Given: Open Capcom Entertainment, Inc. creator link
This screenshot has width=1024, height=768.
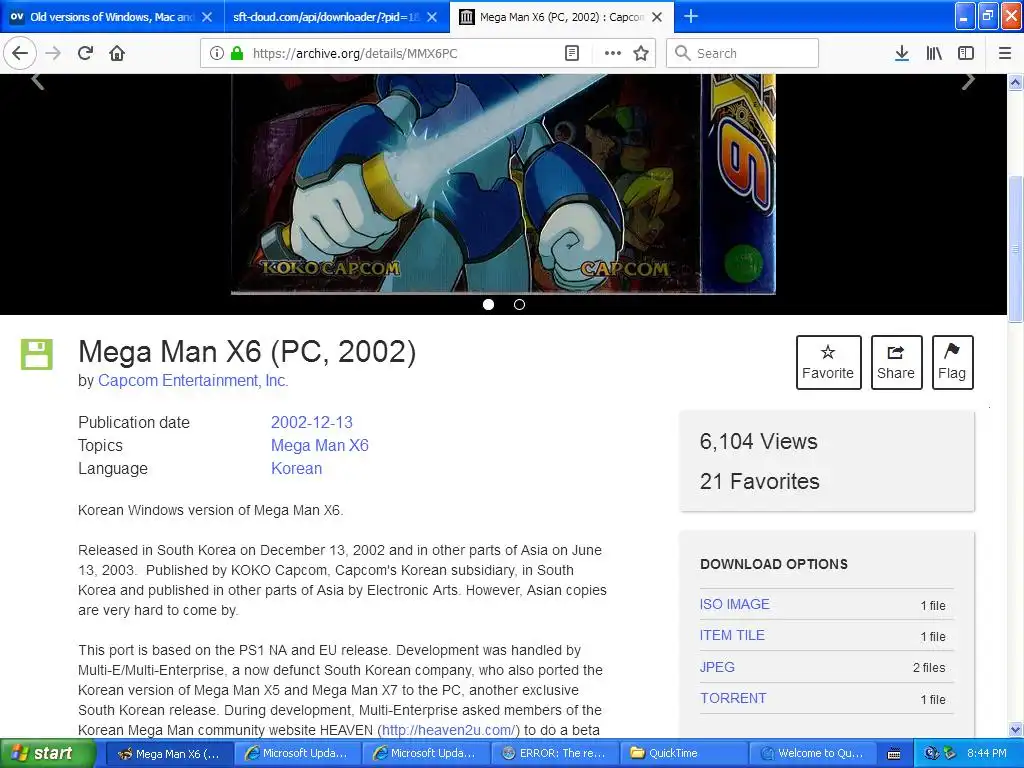Looking at the screenshot, I should pyautogui.click(x=193, y=381).
